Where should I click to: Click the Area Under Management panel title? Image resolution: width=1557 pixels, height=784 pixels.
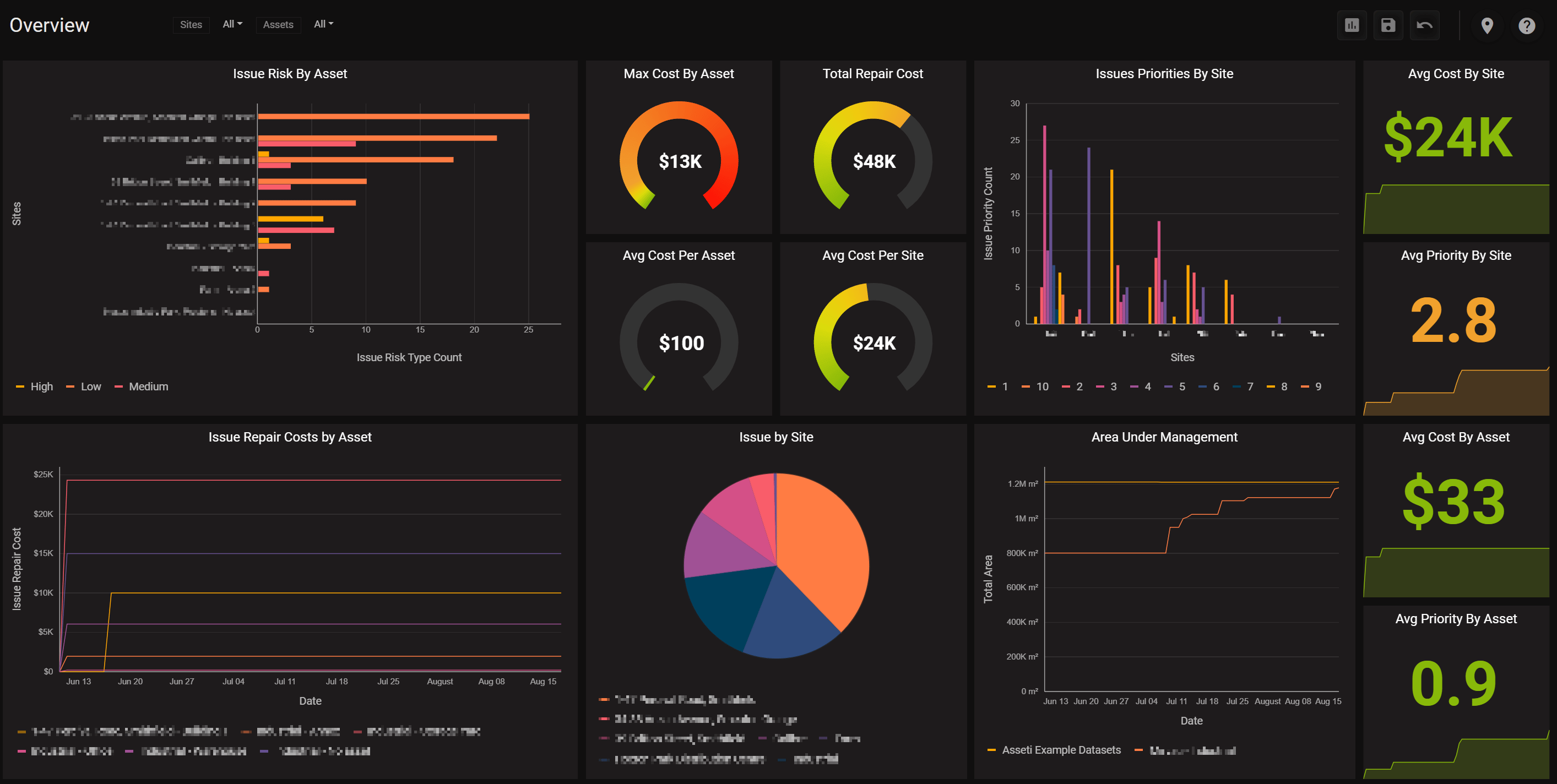(x=1164, y=437)
